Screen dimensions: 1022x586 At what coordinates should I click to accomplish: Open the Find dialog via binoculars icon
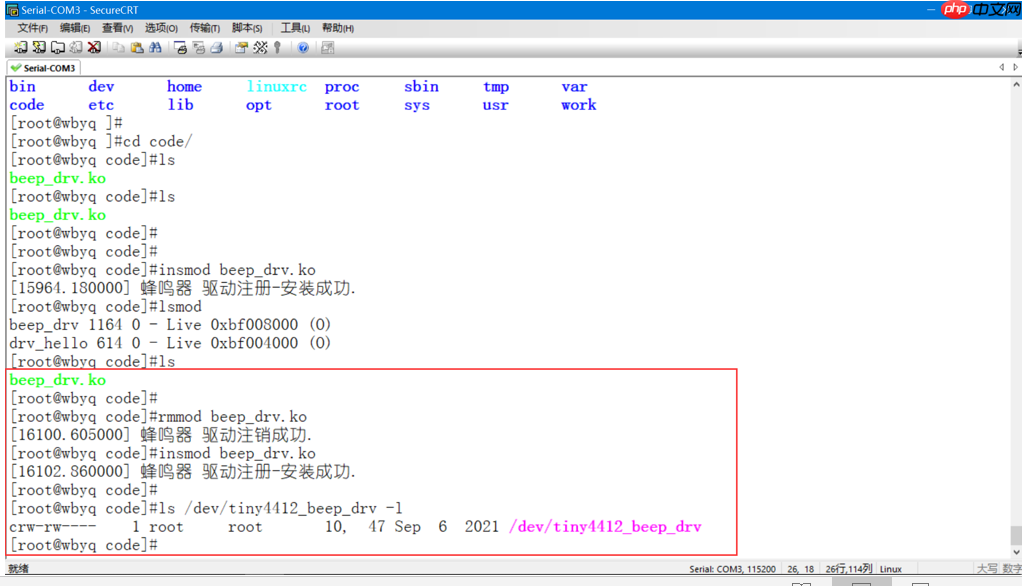pos(154,48)
